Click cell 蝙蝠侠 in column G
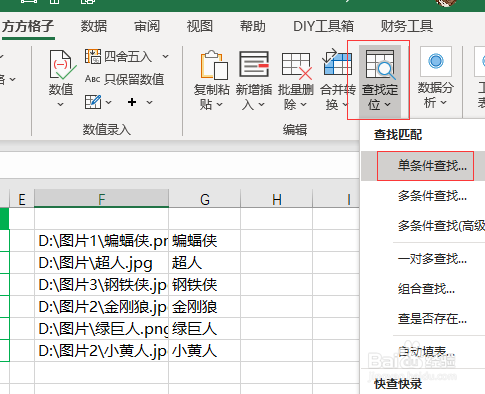Viewport: 485px width, 394px height. [x=205, y=241]
